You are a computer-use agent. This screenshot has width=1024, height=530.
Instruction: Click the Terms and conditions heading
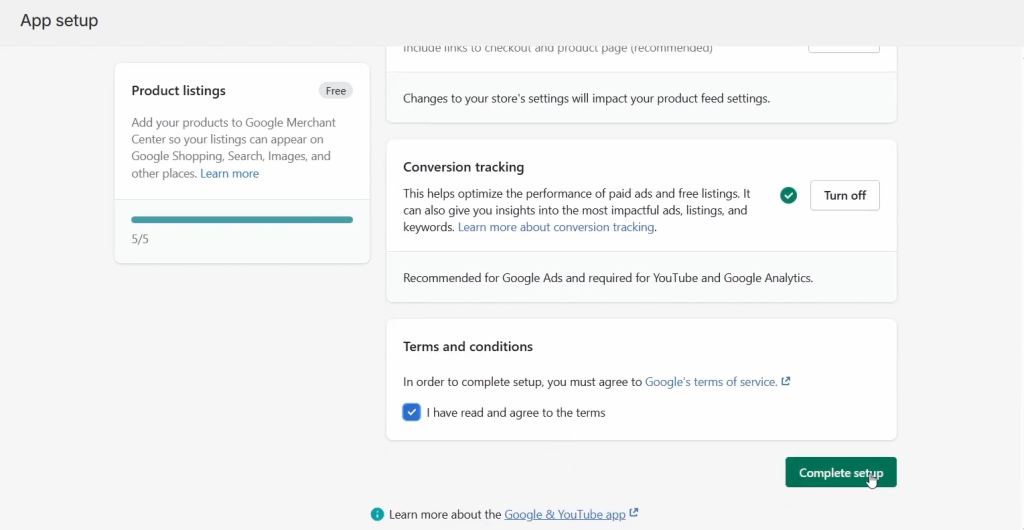[x=467, y=347]
